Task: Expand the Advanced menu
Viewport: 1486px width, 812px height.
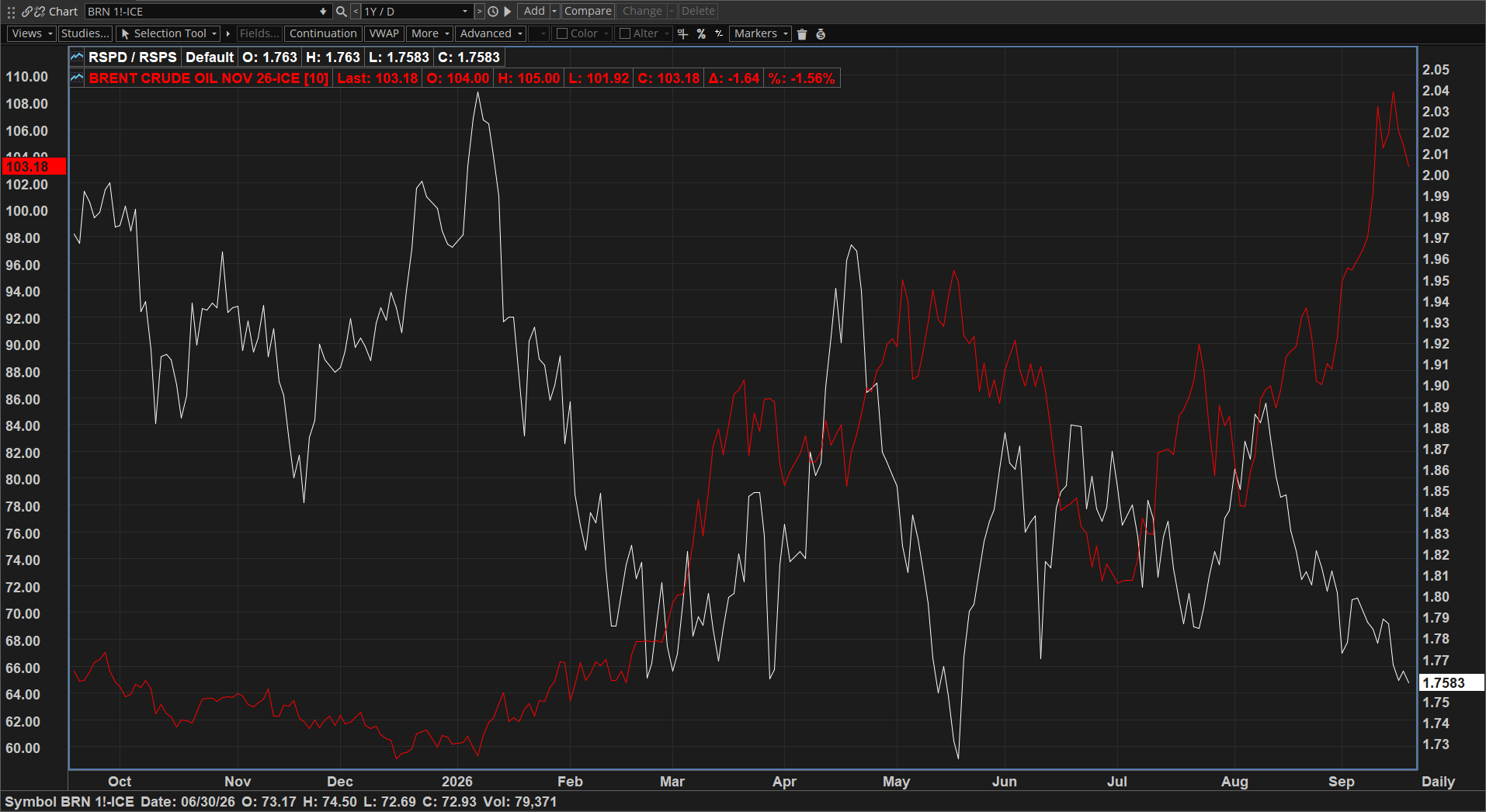Action: [491, 33]
